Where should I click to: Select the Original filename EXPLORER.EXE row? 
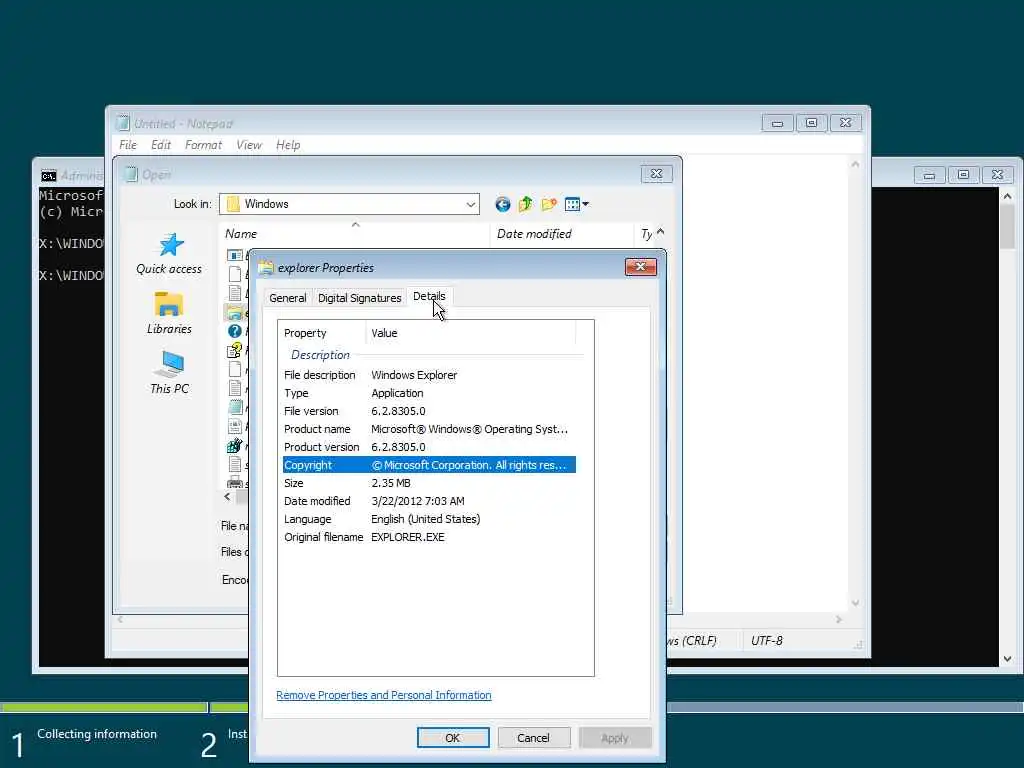click(x=429, y=537)
